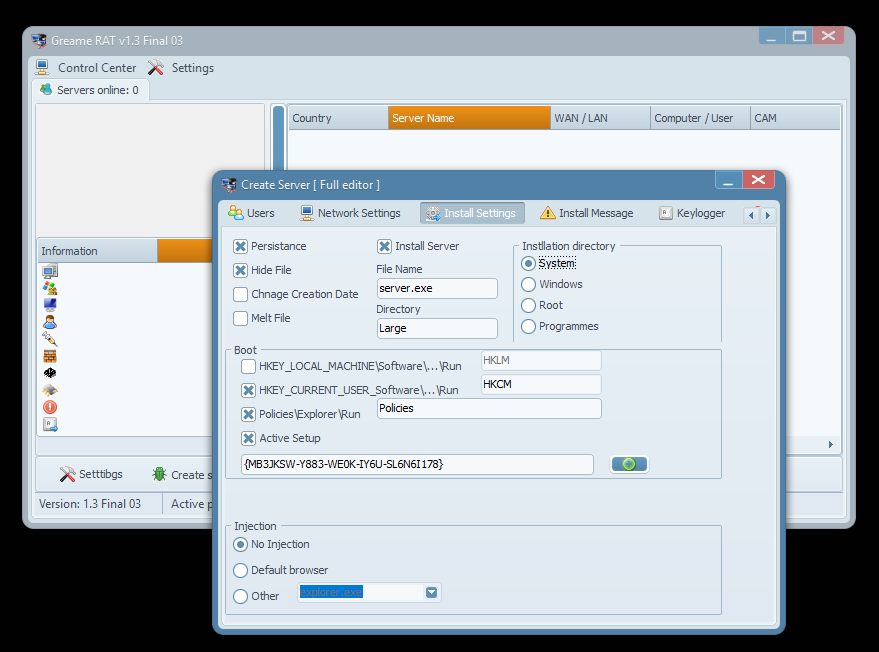Click the Install Message warning triangle icon
This screenshot has height=652, width=879.
(548, 212)
